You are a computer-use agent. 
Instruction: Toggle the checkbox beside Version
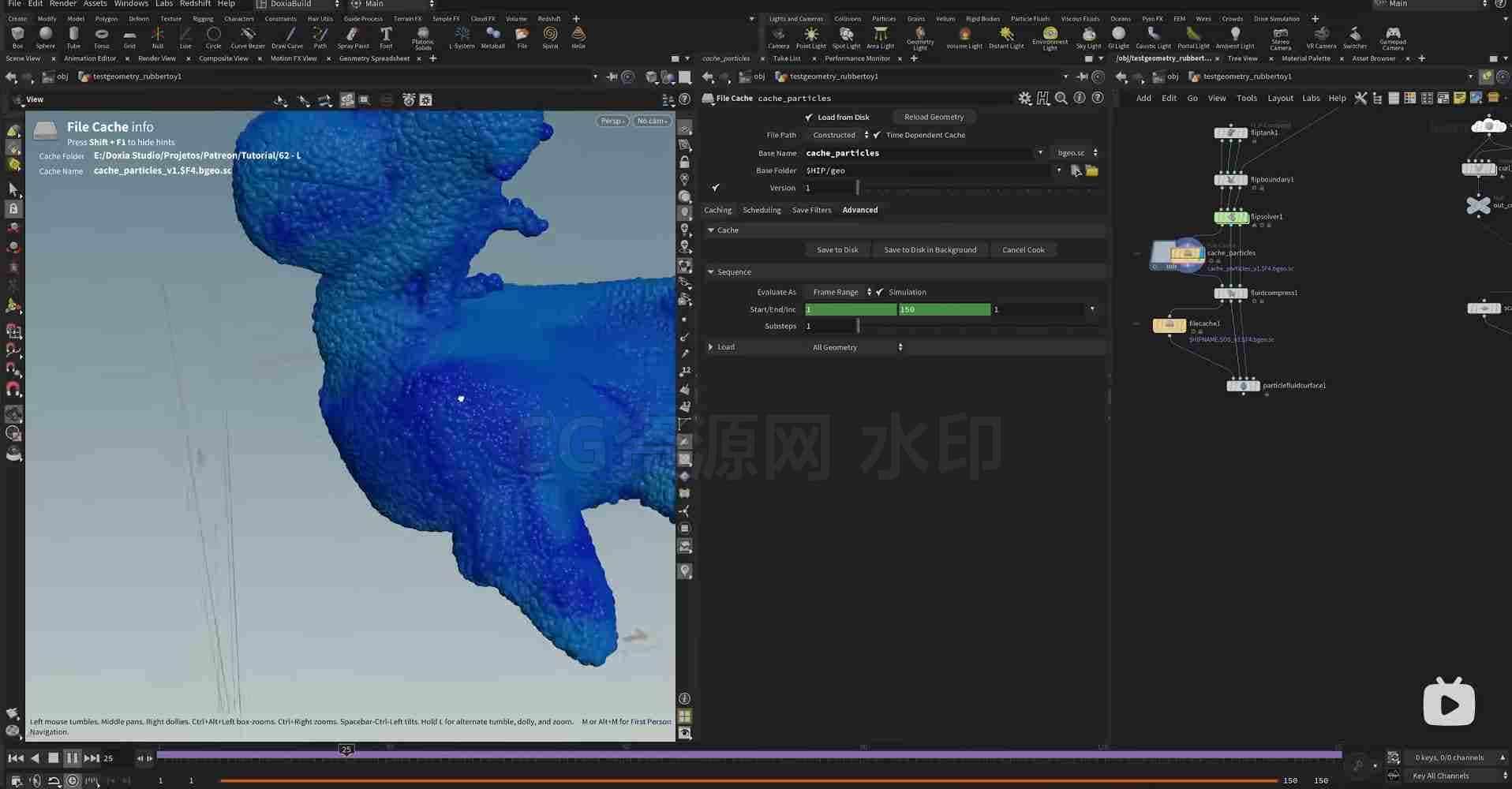click(715, 188)
